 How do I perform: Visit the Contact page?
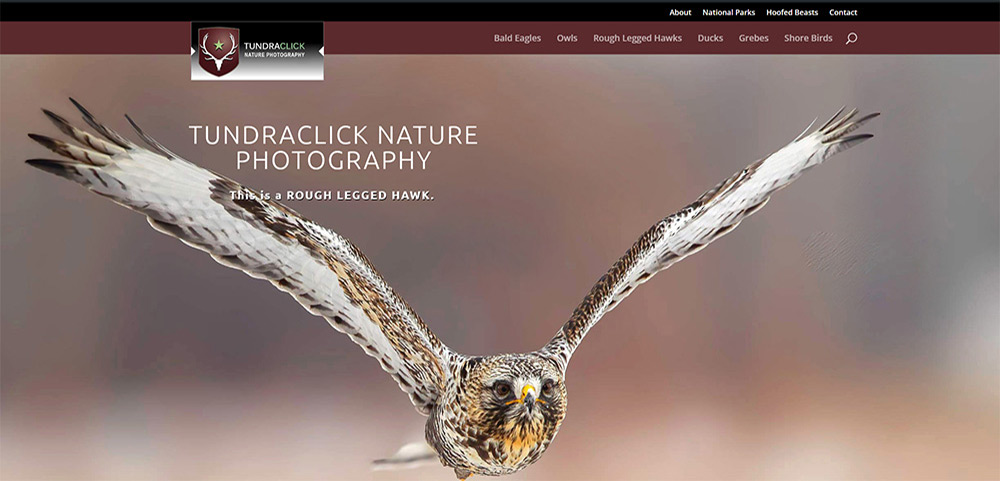click(843, 13)
